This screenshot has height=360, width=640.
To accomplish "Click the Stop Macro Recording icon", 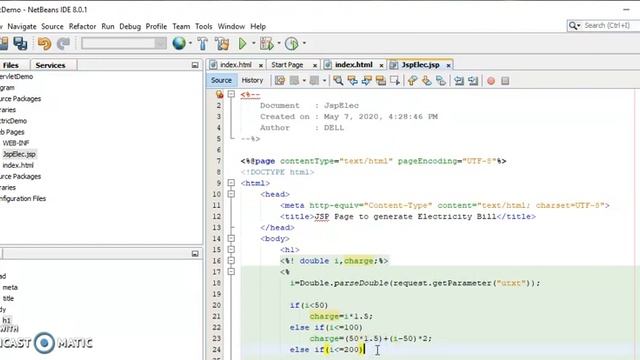I will [x=505, y=81].
